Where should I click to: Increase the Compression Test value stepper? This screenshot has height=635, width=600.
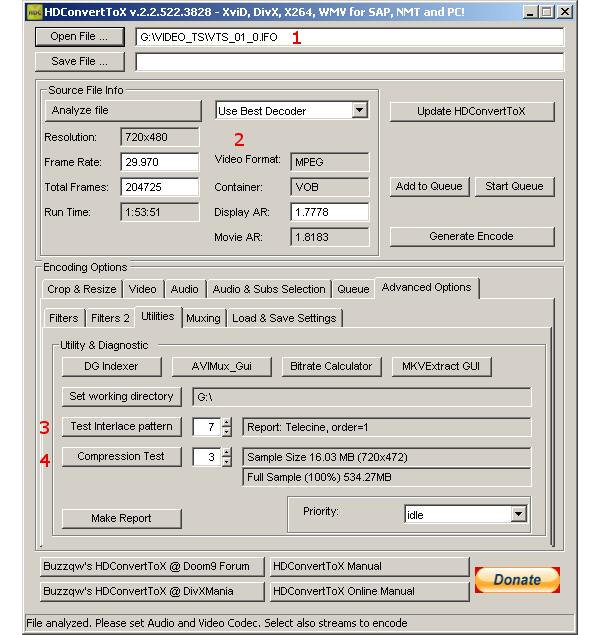(x=227, y=452)
